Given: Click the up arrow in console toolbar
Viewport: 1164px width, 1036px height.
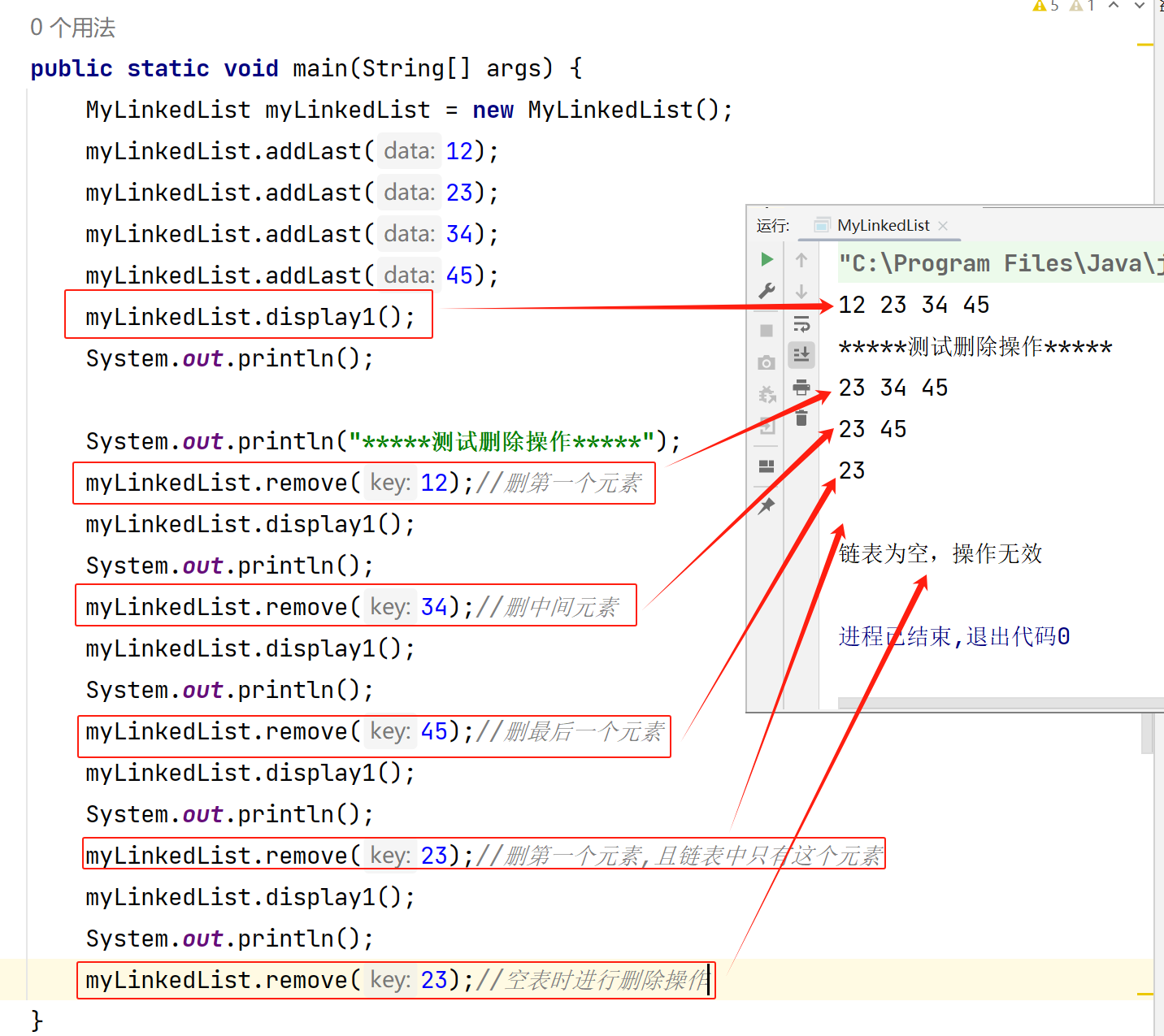Looking at the screenshot, I should [x=801, y=260].
